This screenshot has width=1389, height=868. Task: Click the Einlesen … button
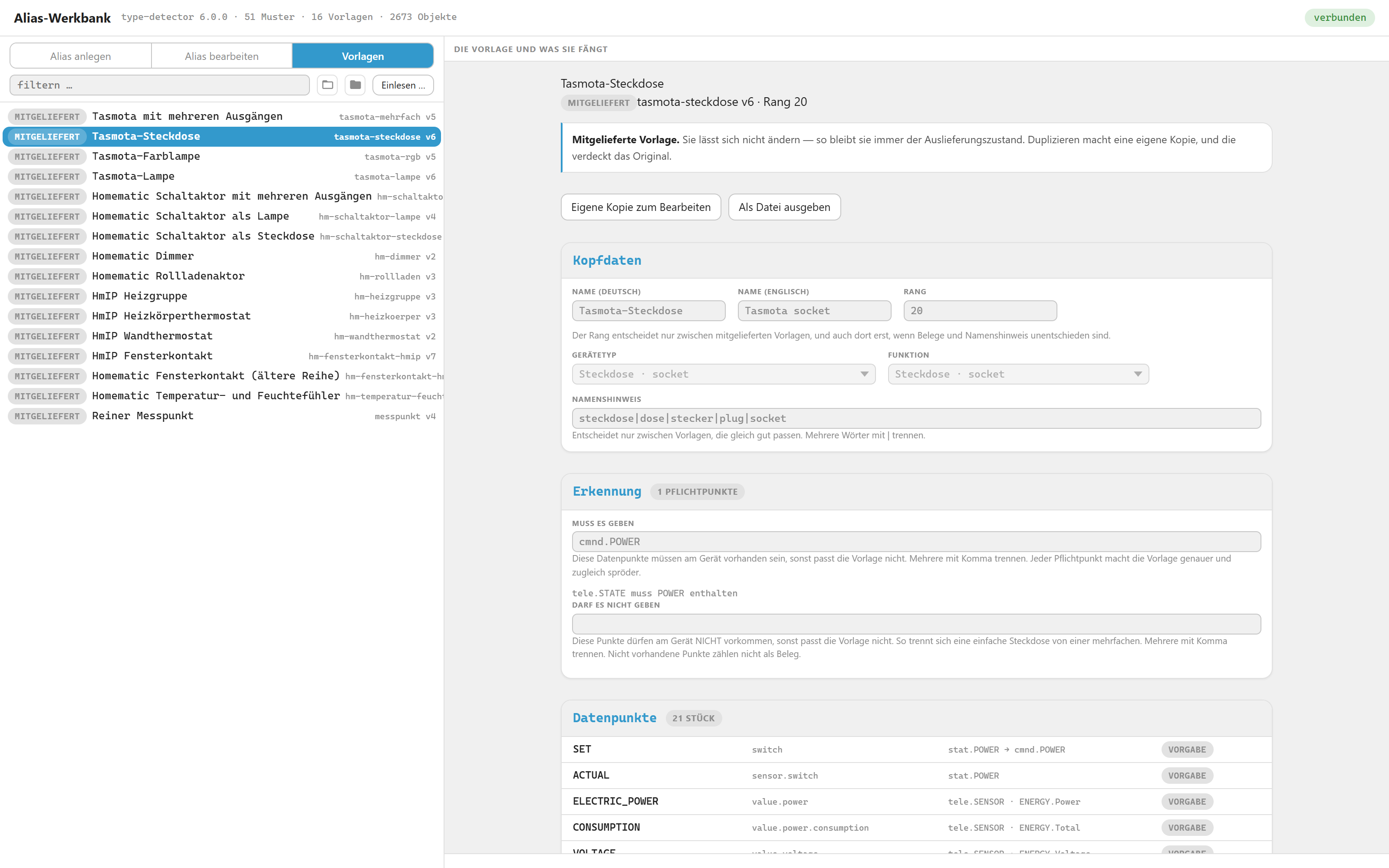coord(403,85)
